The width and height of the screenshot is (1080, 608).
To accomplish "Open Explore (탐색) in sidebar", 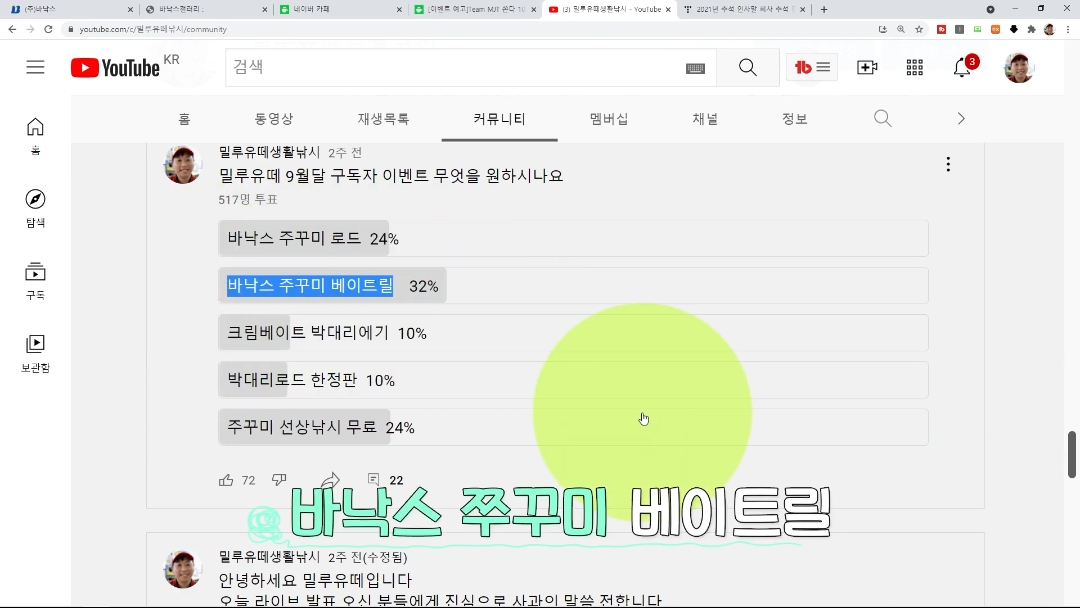I will pyautogui.click(x=35, y=208).
